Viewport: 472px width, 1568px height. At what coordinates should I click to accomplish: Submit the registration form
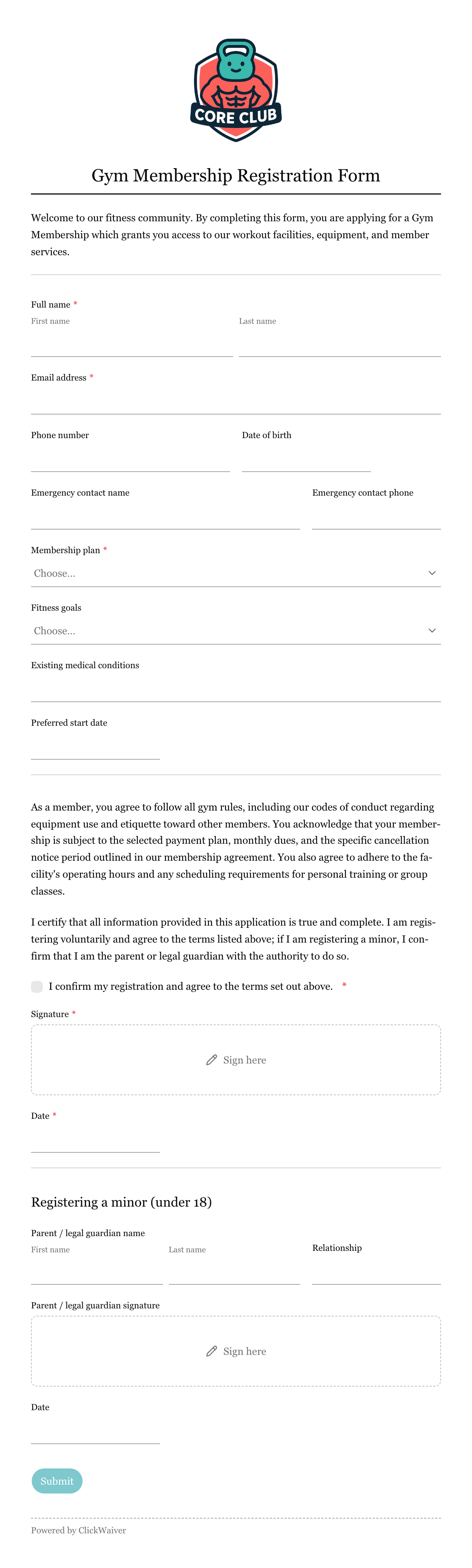click(57, 1481)
